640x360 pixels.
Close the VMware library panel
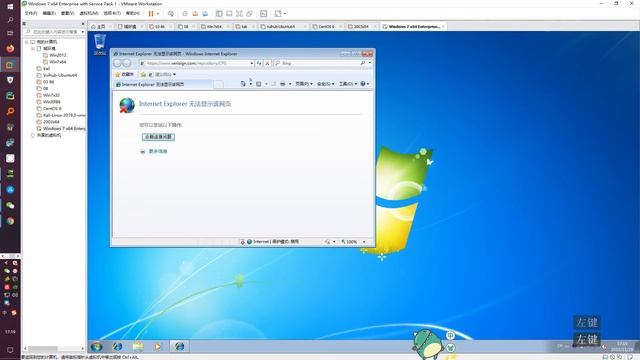(83, 24)
